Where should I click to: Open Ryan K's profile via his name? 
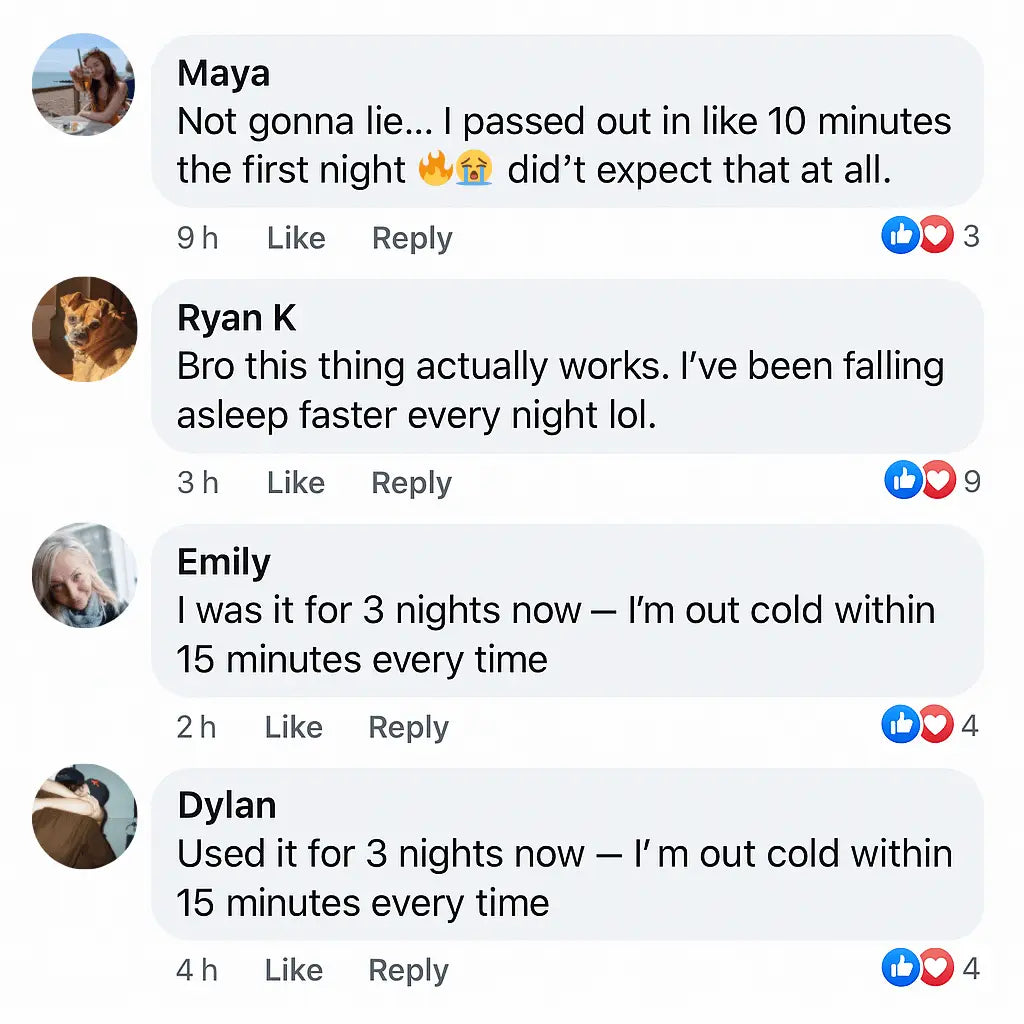click(236, 318)
